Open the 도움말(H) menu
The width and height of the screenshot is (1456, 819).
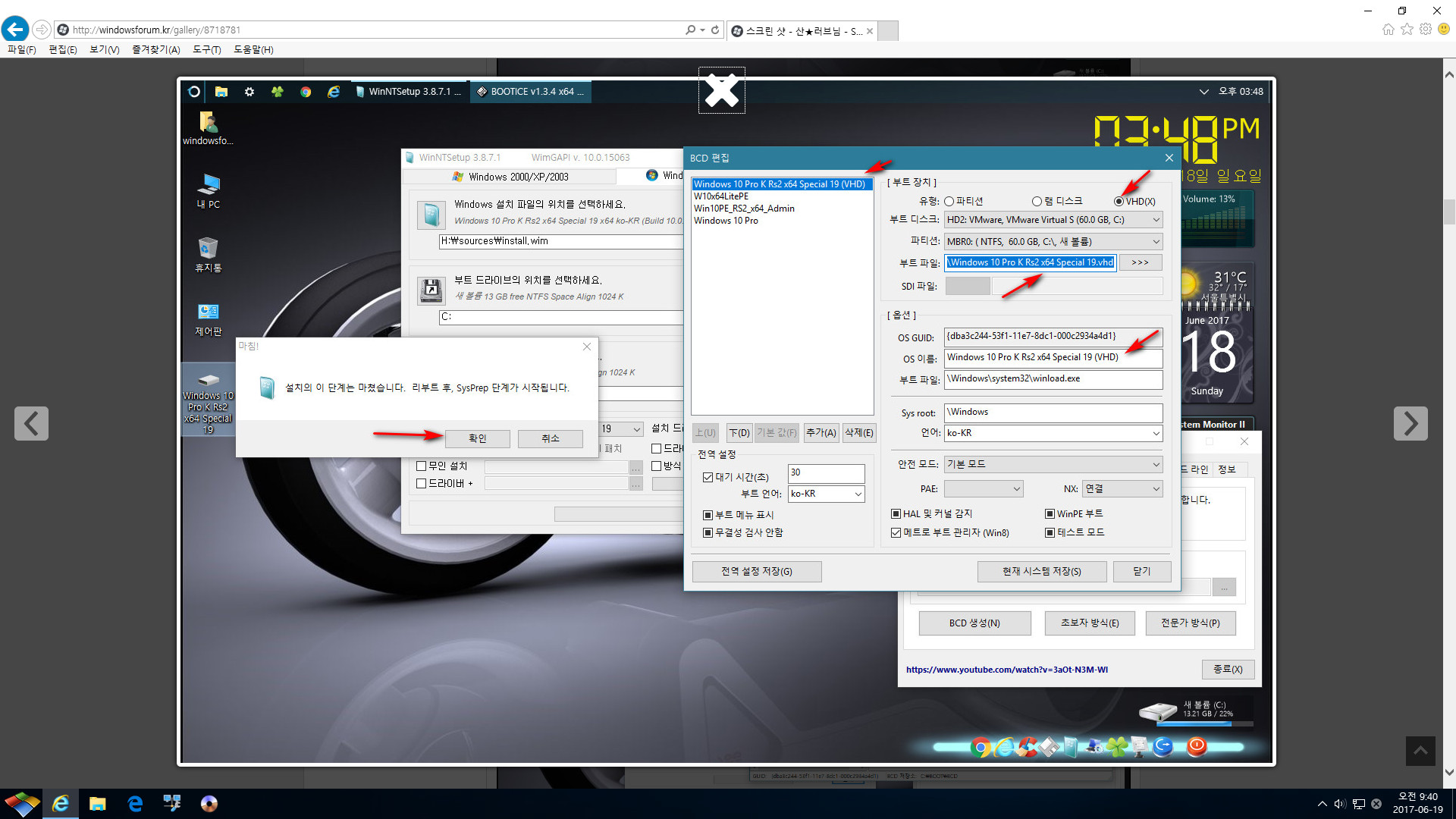253,49
